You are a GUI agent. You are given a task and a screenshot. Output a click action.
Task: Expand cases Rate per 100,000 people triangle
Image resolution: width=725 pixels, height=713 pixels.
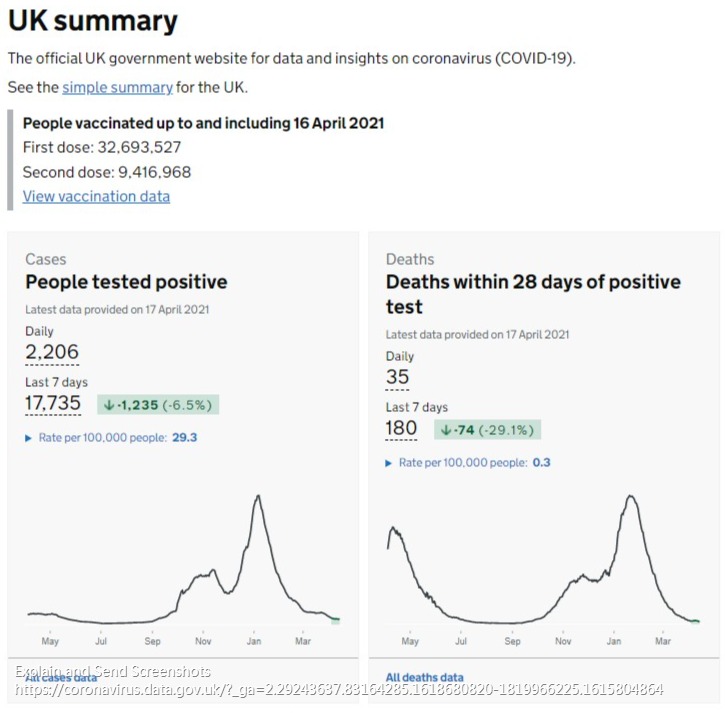(x=28, y=437)
